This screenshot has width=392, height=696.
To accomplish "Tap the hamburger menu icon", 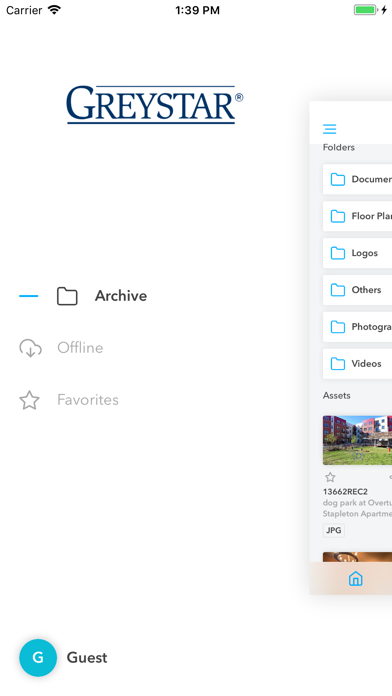I will point(329,129).
